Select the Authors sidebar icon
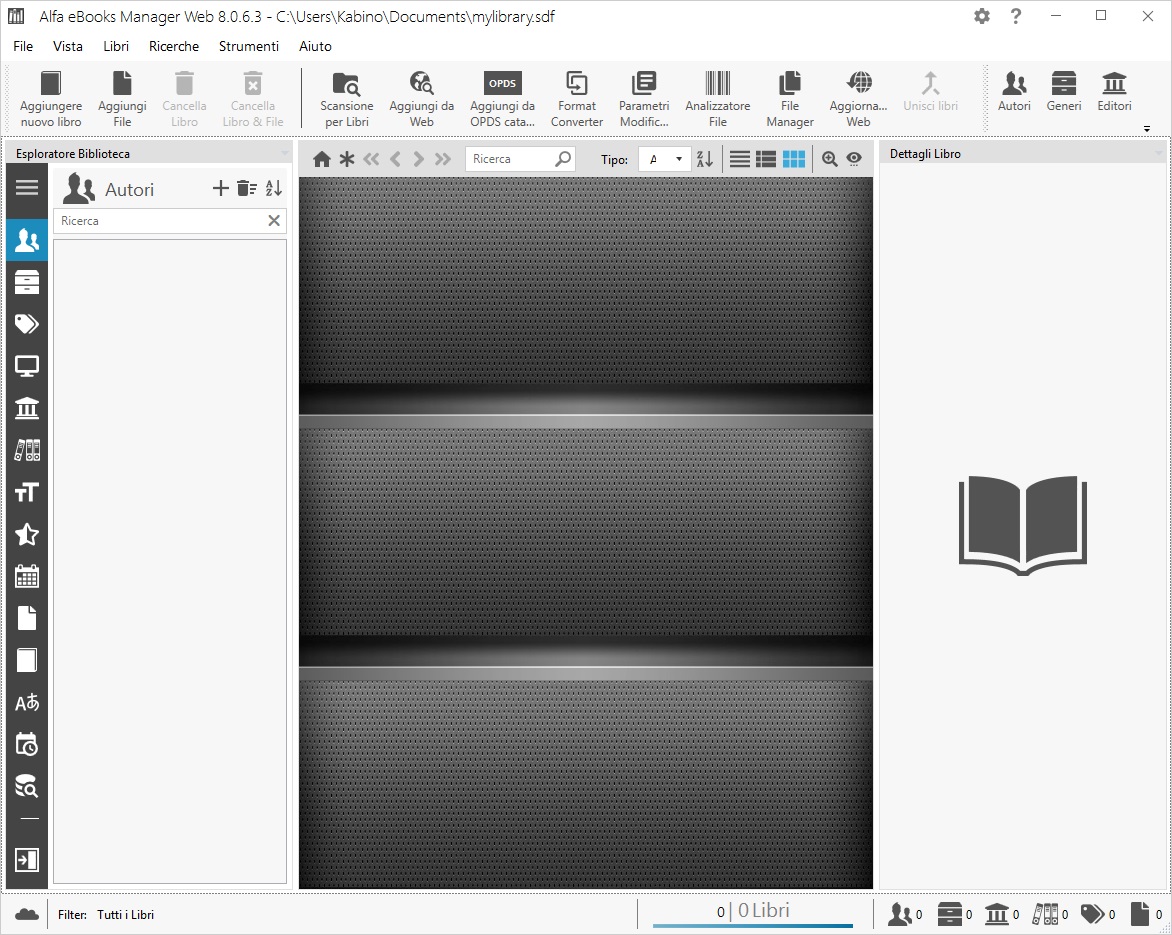 point(27,240)
